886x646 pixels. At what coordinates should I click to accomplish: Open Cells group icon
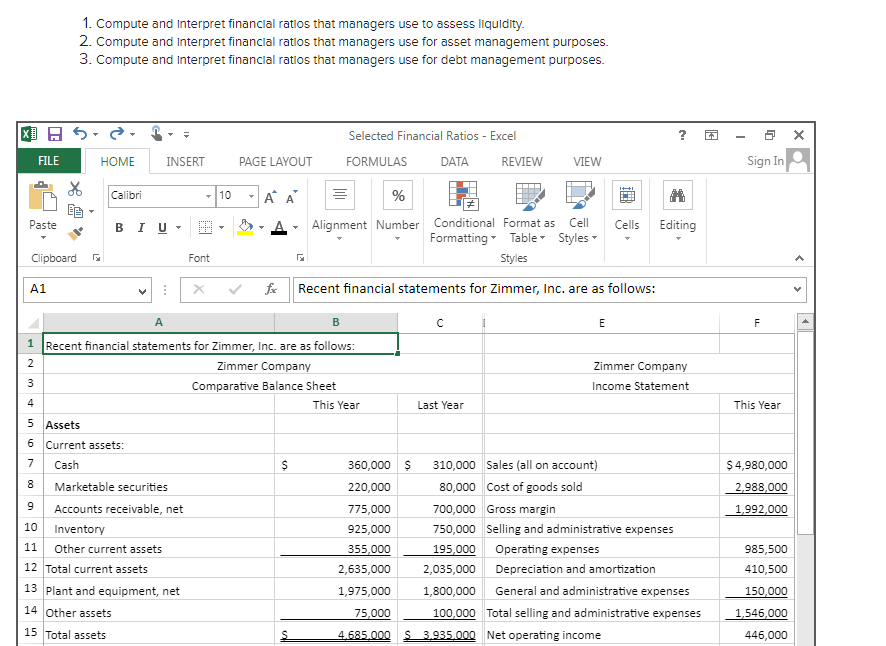(x=627, y=195)
